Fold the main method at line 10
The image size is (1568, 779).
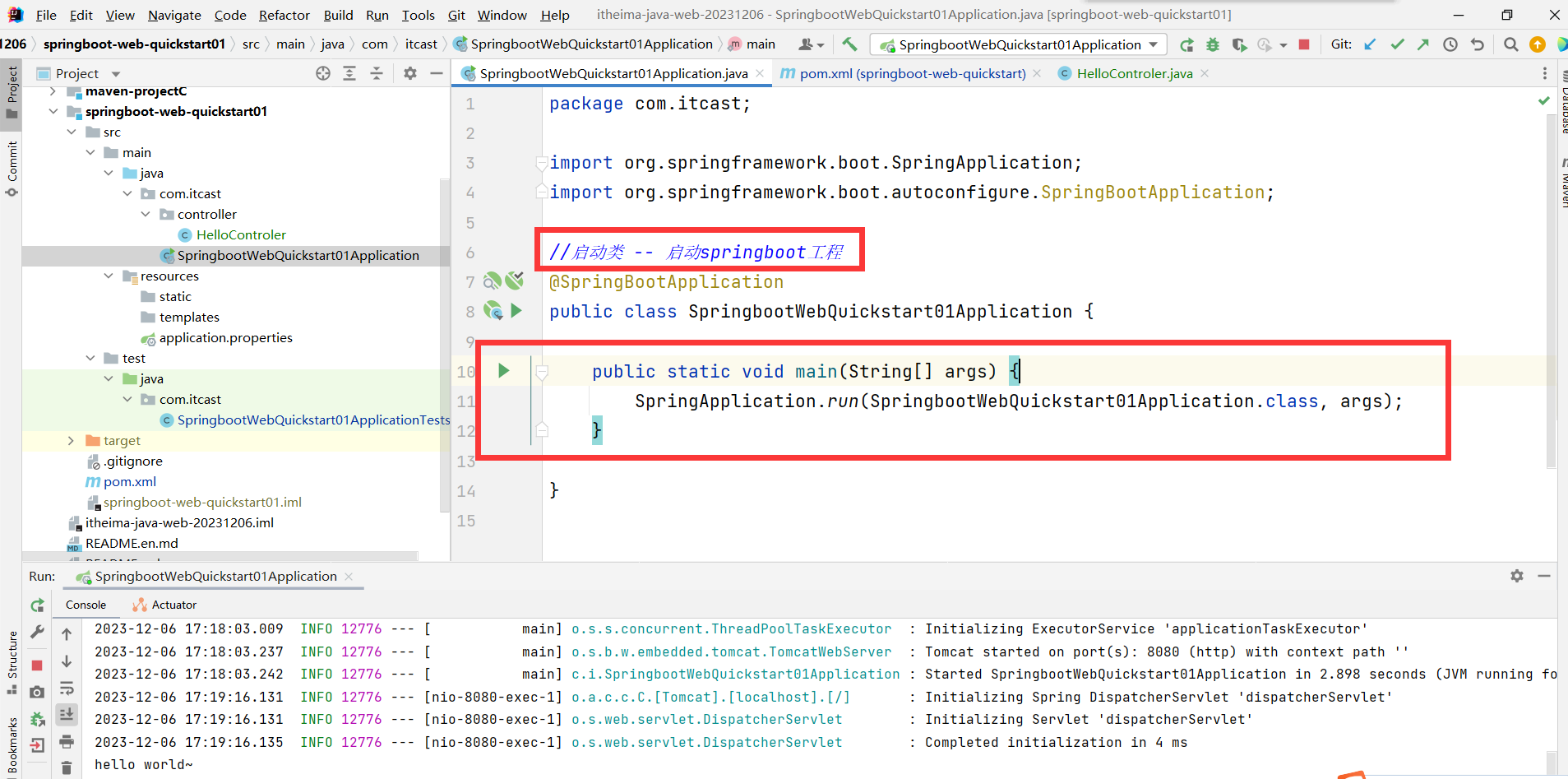point(542,373)
